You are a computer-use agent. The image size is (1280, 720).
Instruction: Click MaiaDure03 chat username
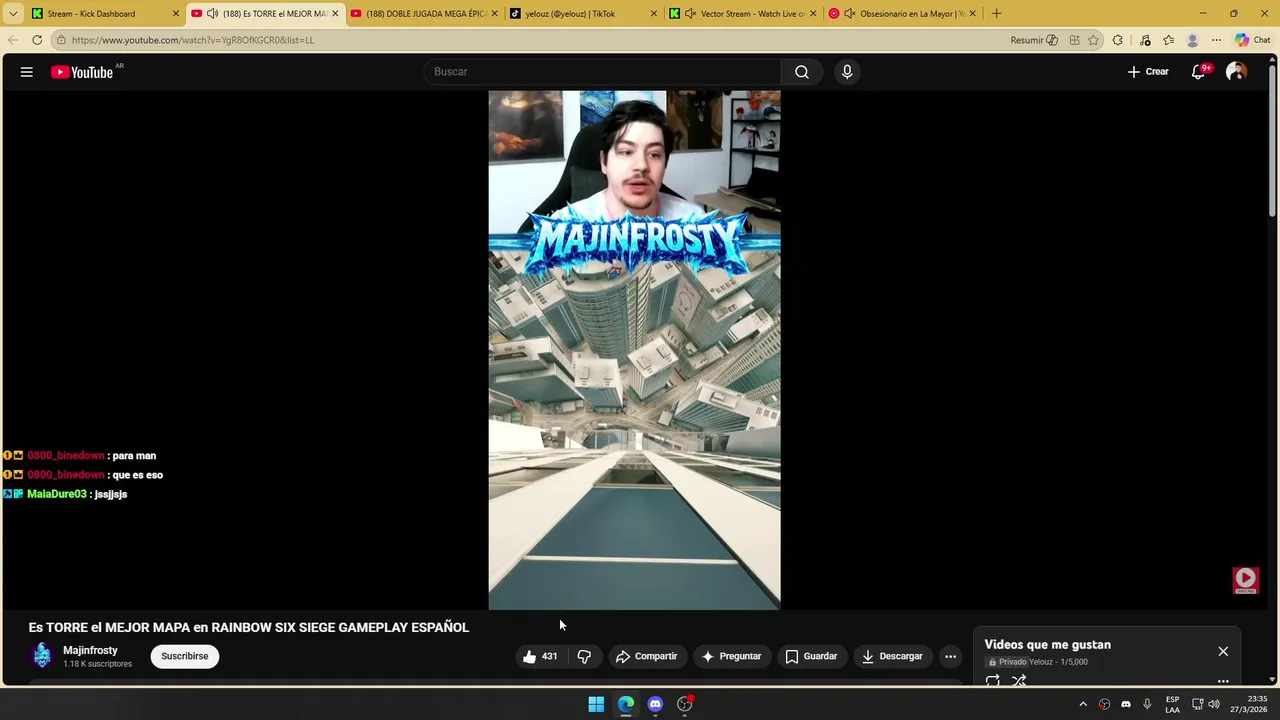coord(57,494)
